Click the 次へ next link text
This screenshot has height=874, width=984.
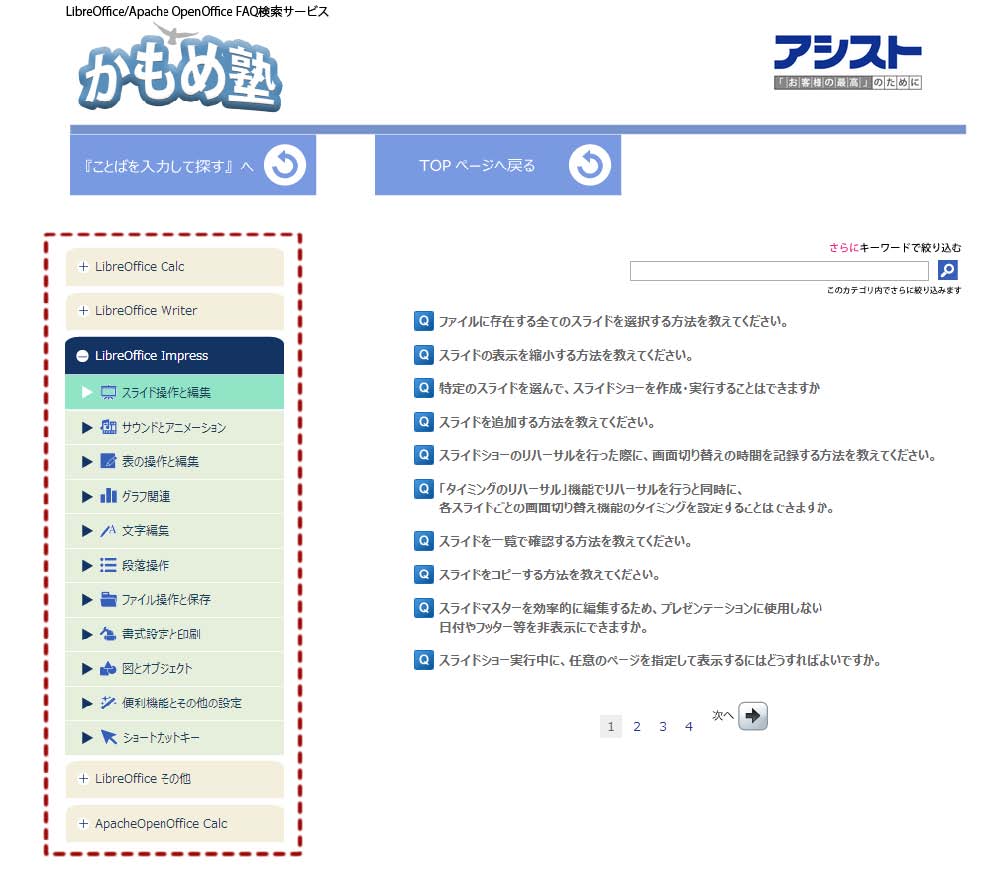722,715
